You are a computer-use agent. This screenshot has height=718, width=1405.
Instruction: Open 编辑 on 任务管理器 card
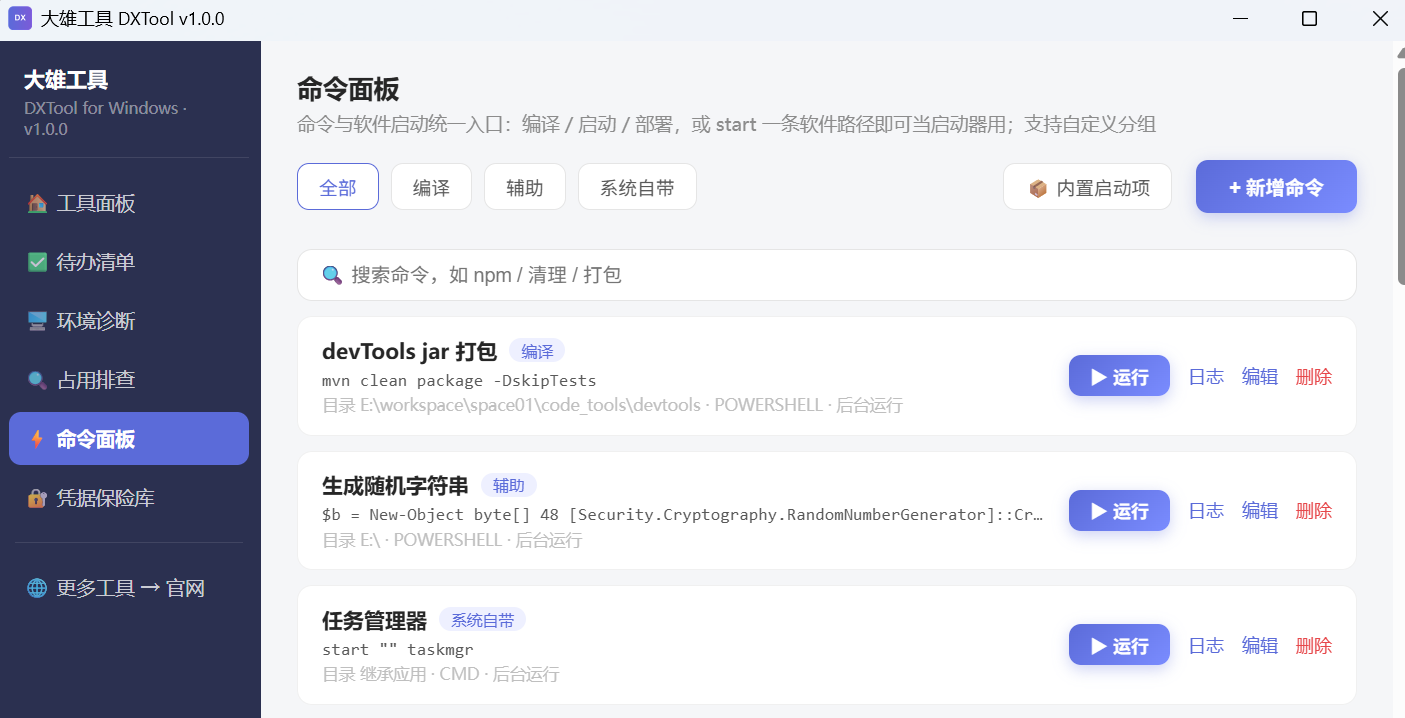[x=1260, y=646]
